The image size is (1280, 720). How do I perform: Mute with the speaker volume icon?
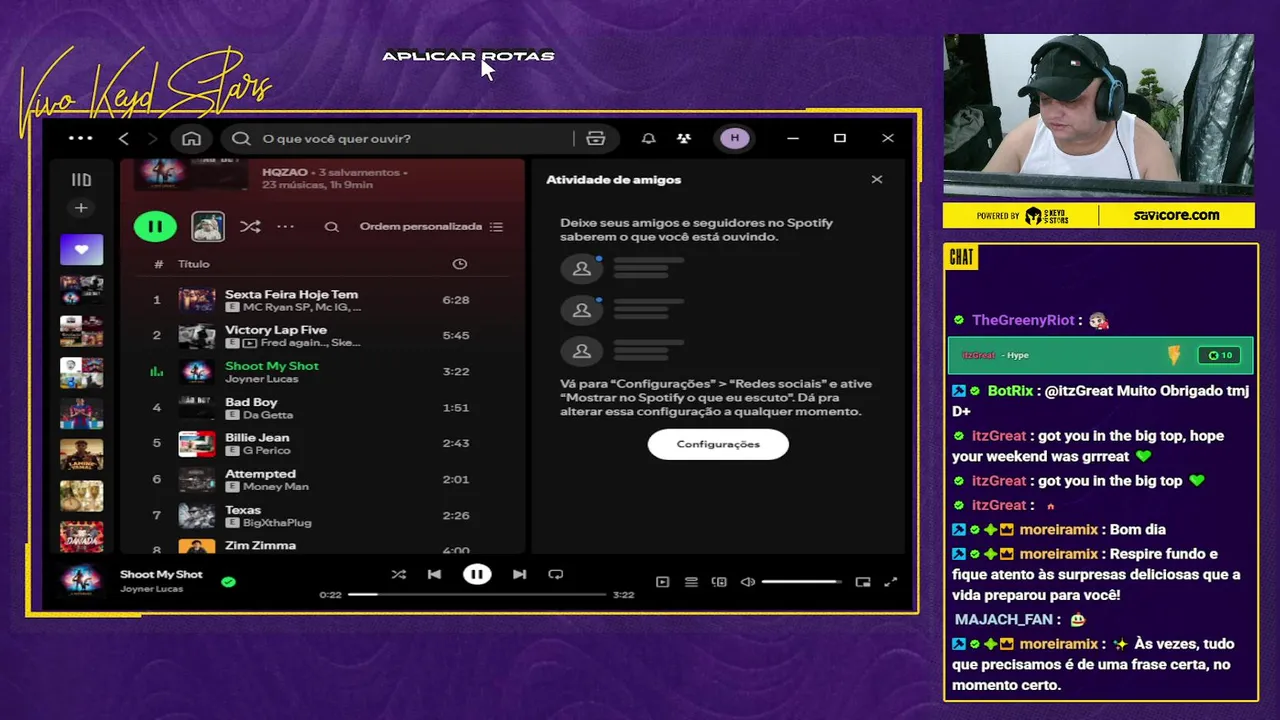747,582
